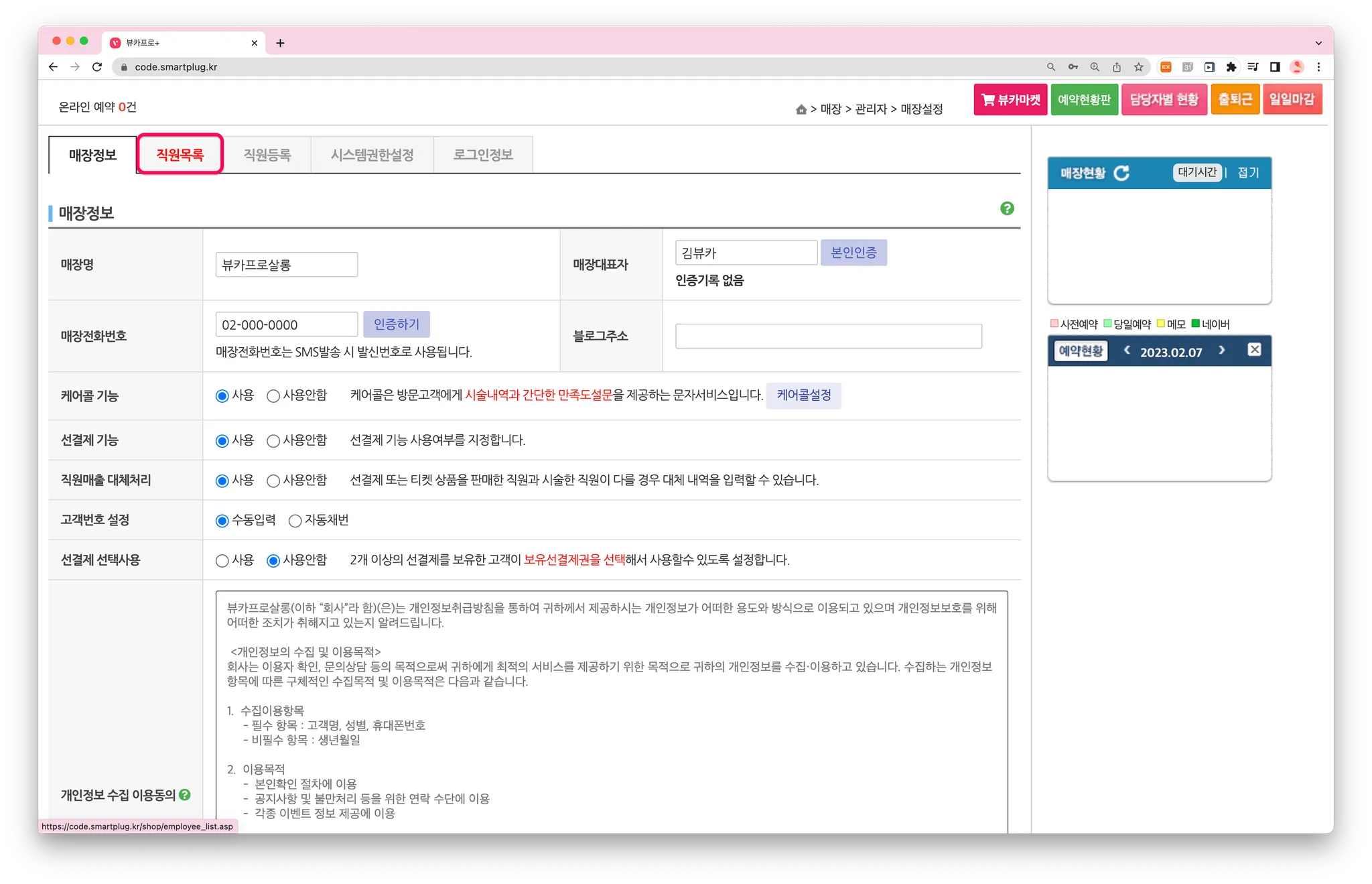Open the 시스템권한설정 tab

tap(372, 155)
